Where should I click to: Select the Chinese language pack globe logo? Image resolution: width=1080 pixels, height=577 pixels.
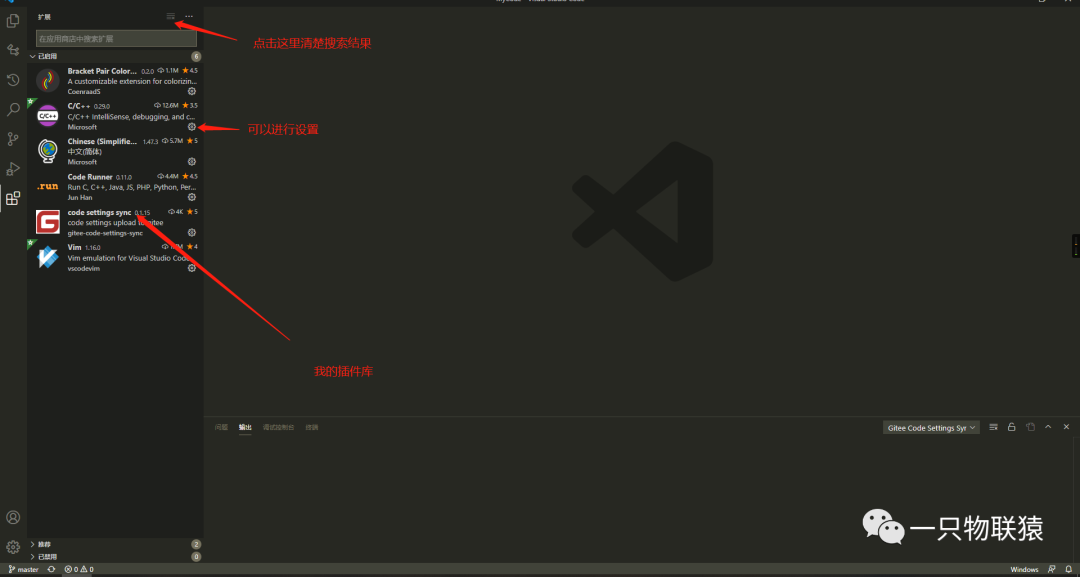click(x=48, y=151)
